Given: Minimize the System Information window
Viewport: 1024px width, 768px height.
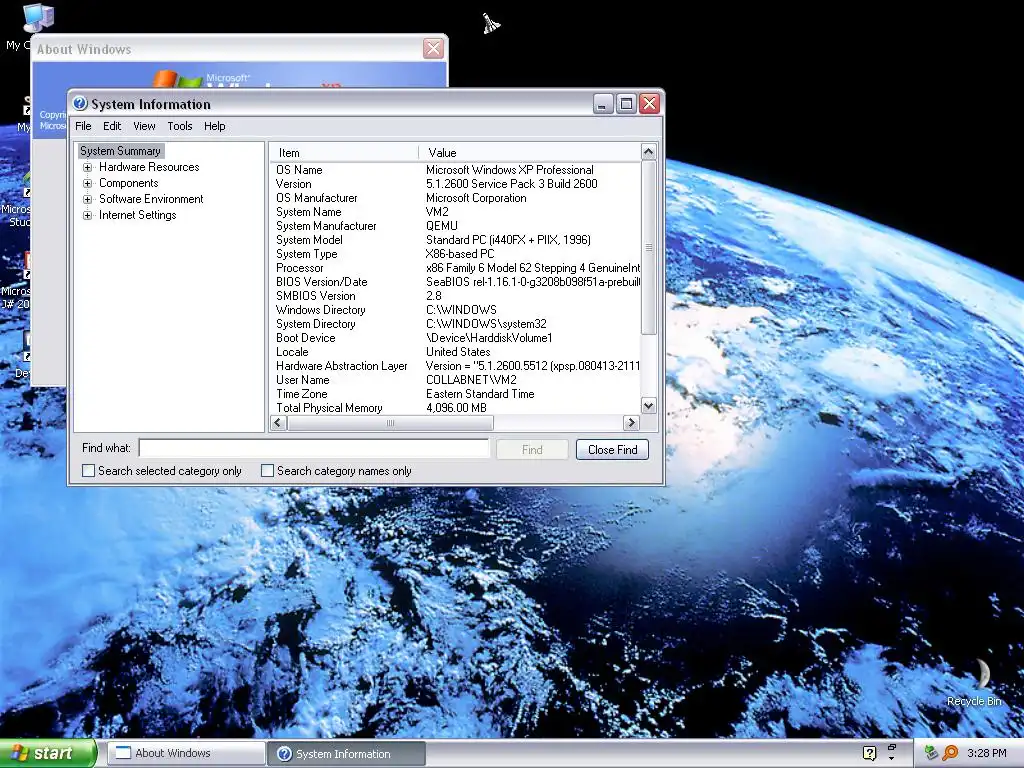Looking at the screenshot, I should (x=603, y=103).
